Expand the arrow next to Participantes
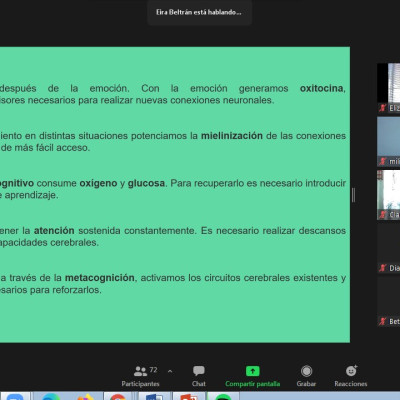The width and height of the screenshot is (400, 400). (x=170, y=371)
